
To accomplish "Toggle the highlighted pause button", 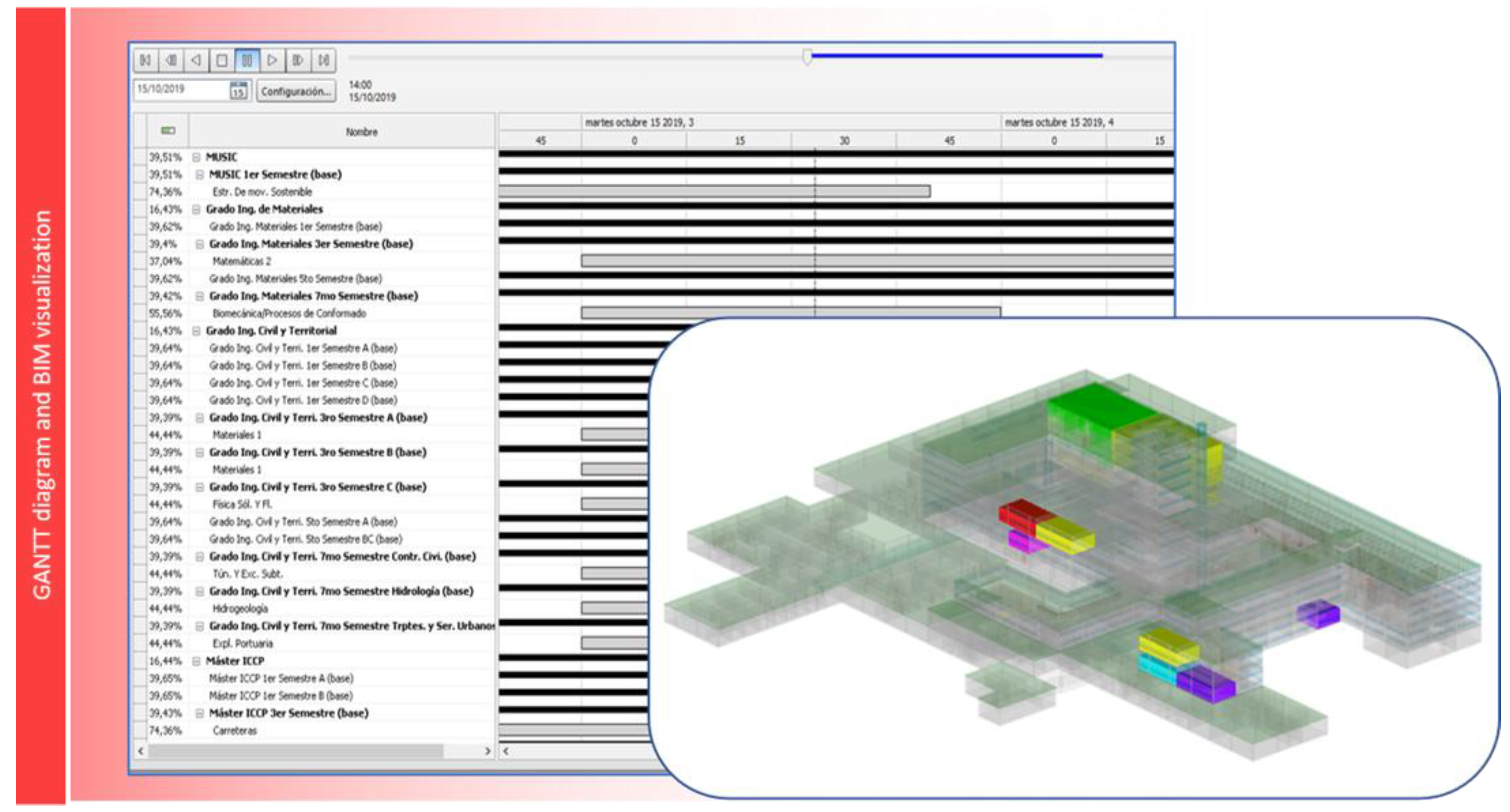I will click(247, 60).
